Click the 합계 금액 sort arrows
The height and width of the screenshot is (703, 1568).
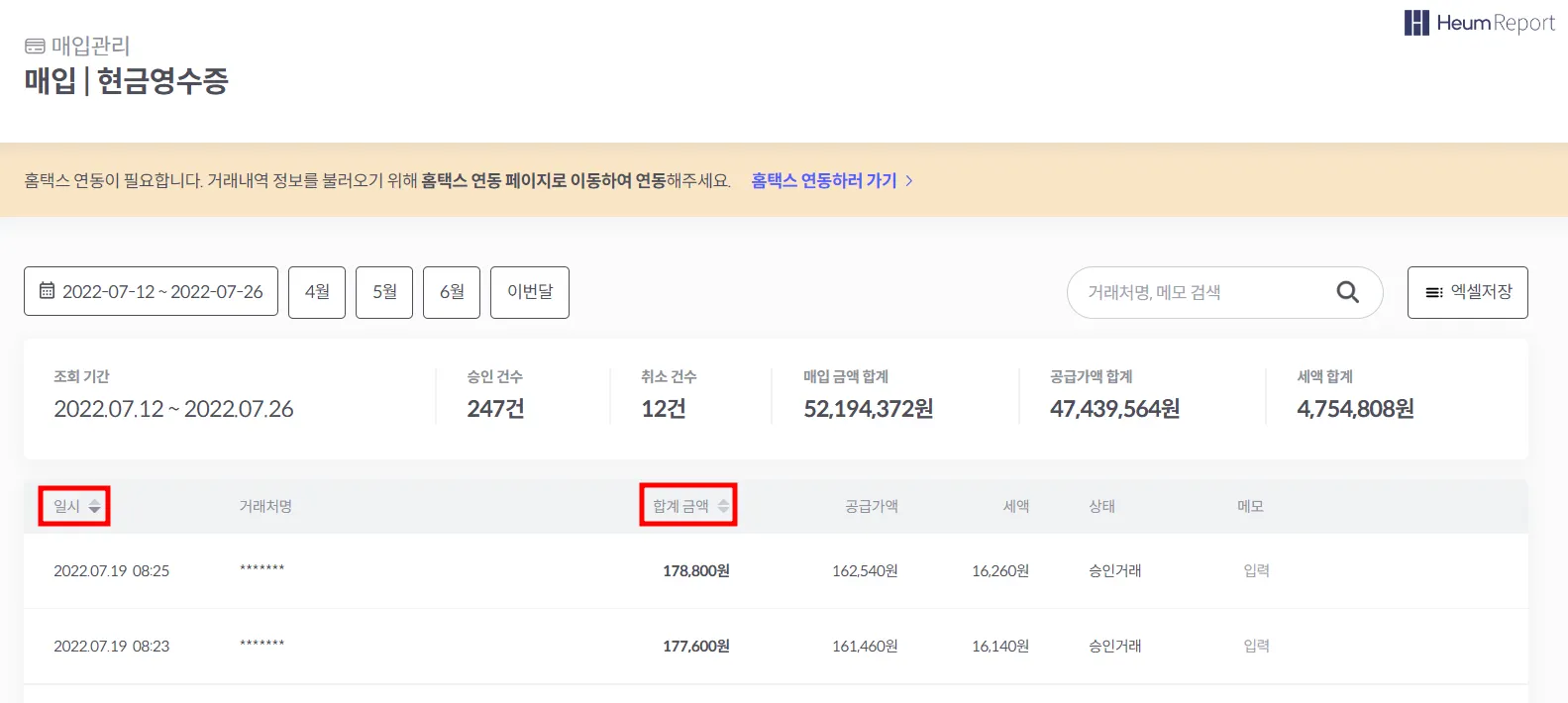tap(724, 506)
